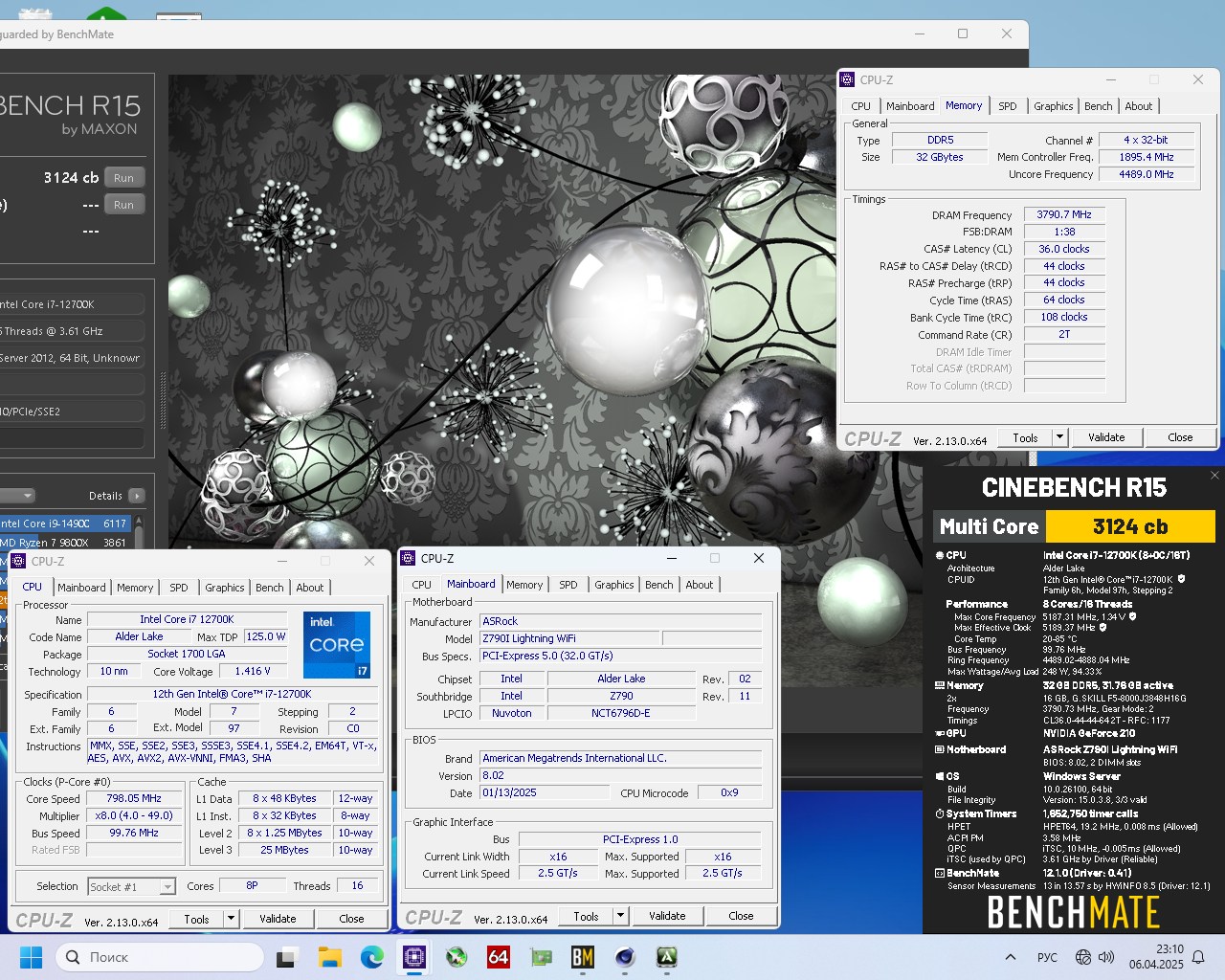Open the Cinebench sphere taskbar icon
Screen dimensions: 1225x980
tap(625, 957)
